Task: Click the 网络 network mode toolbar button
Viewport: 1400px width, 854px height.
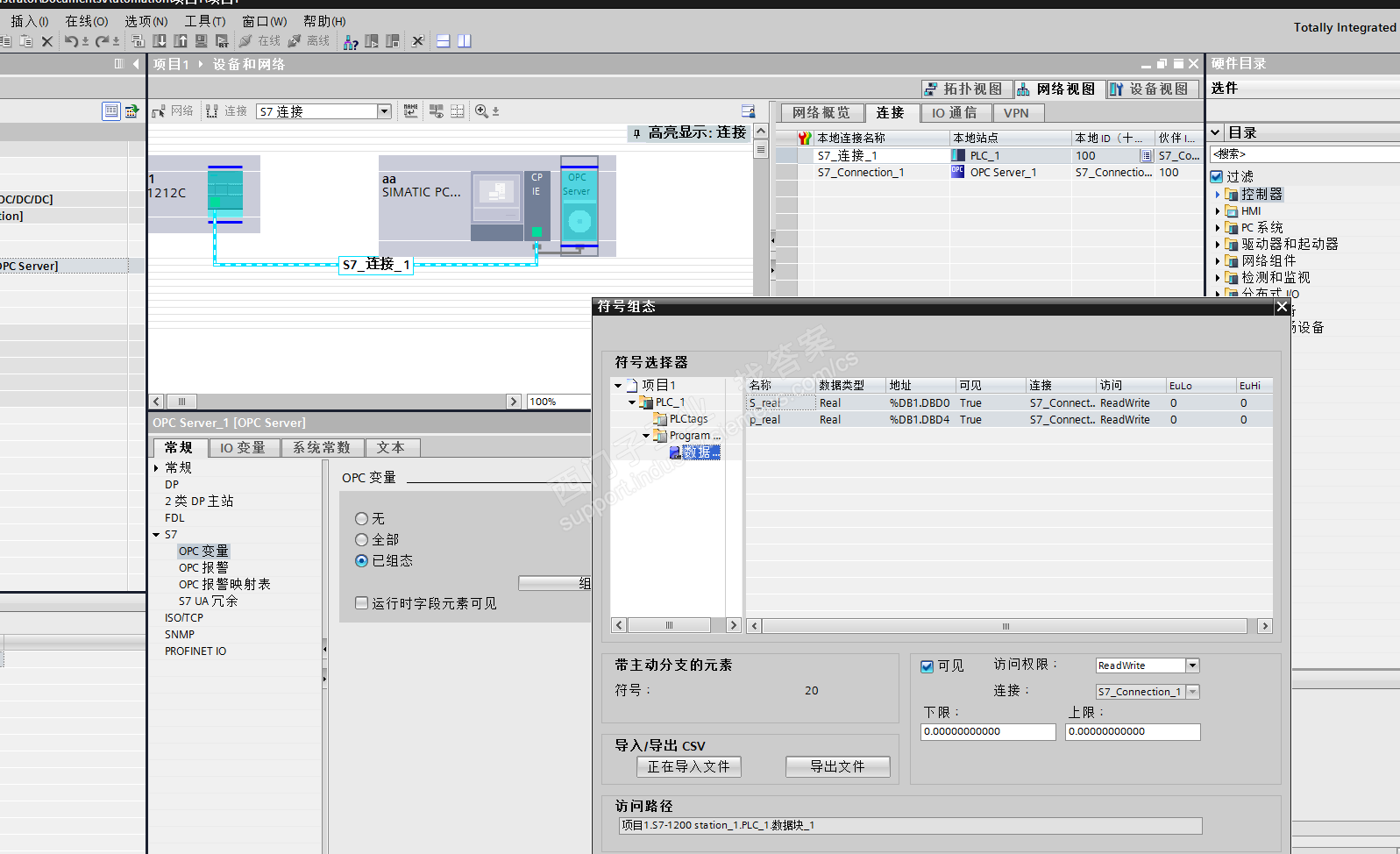Action: 173,111
